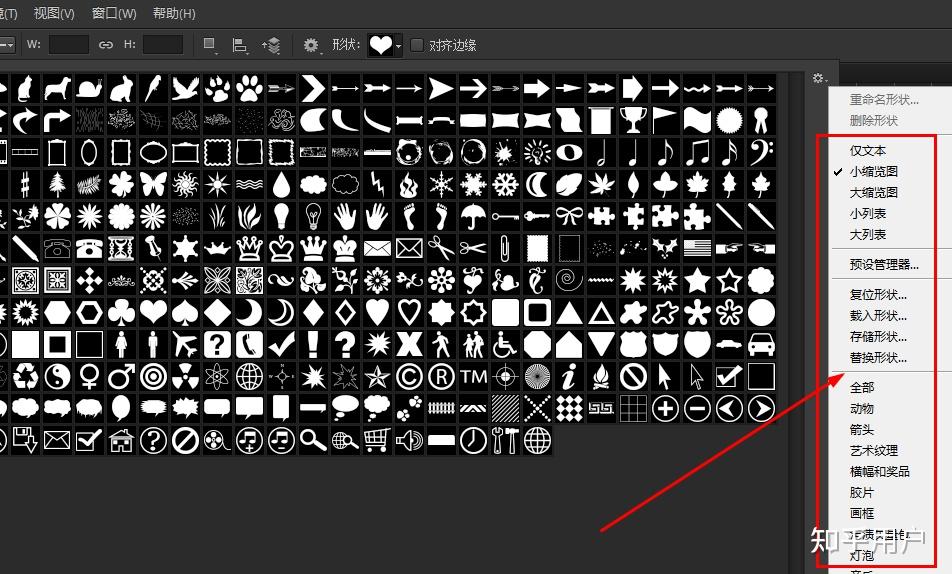Click the H height input field

(x=163, y=44)
